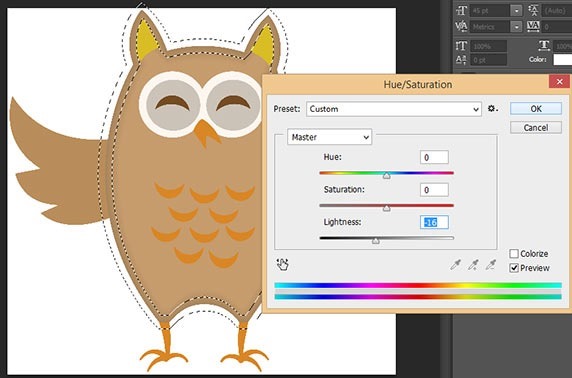Activate the on-image adjustment hand tool
Viewport: 572px width, 378px height.
(x=282, y=264)
